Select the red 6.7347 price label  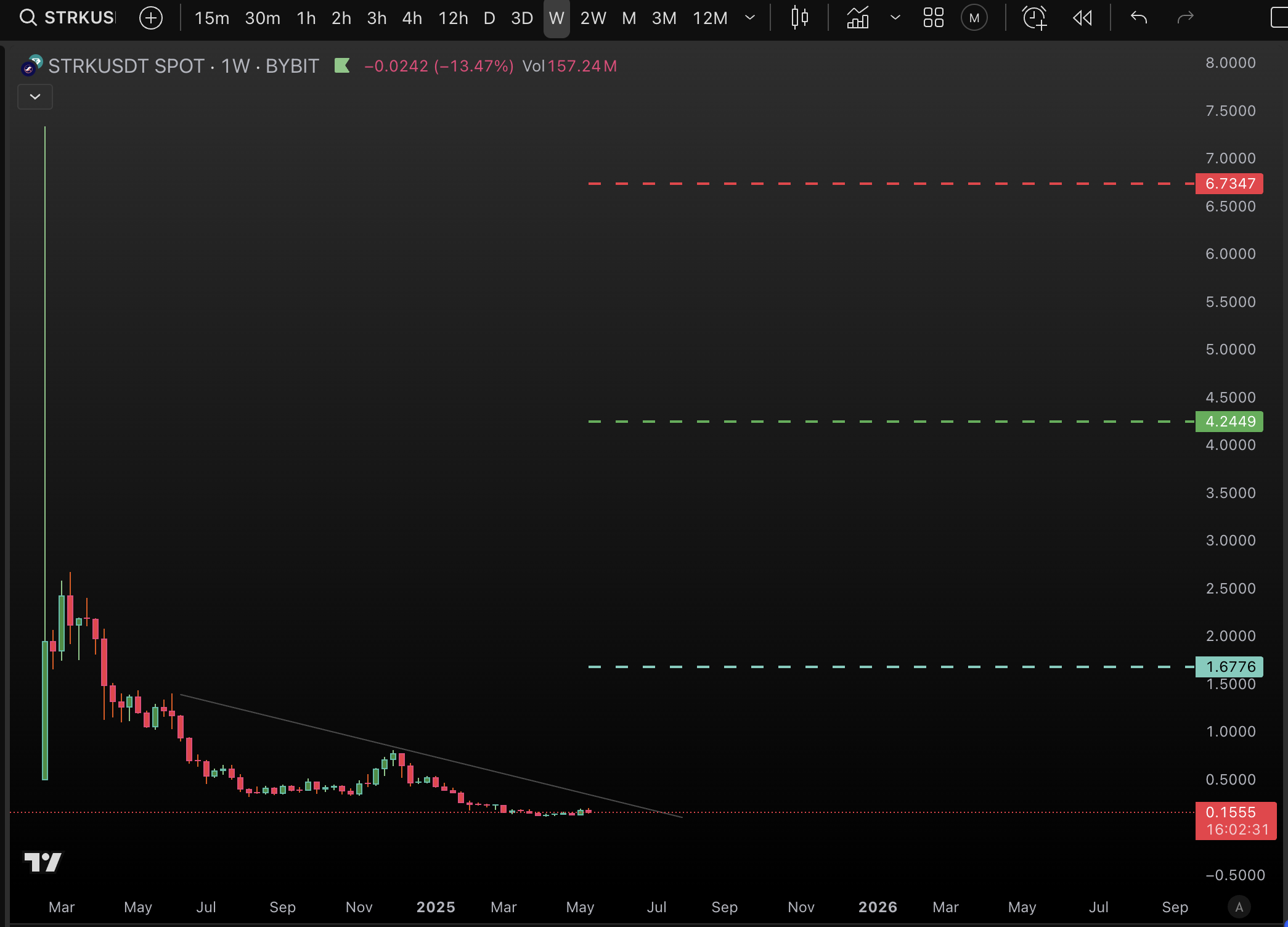coord(1229,184)
